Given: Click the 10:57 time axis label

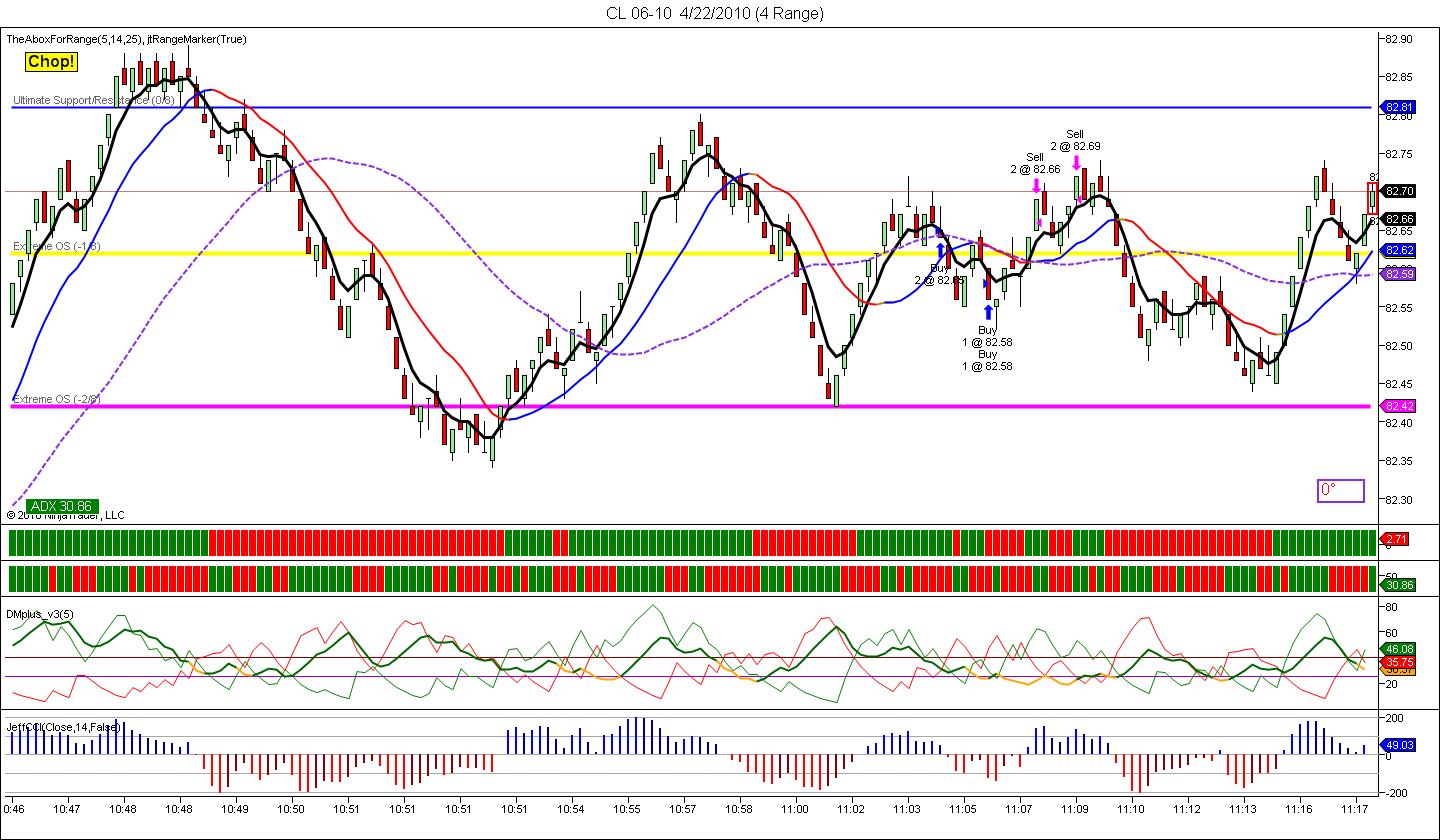Looking at the screenshot, I should [683, 807].
